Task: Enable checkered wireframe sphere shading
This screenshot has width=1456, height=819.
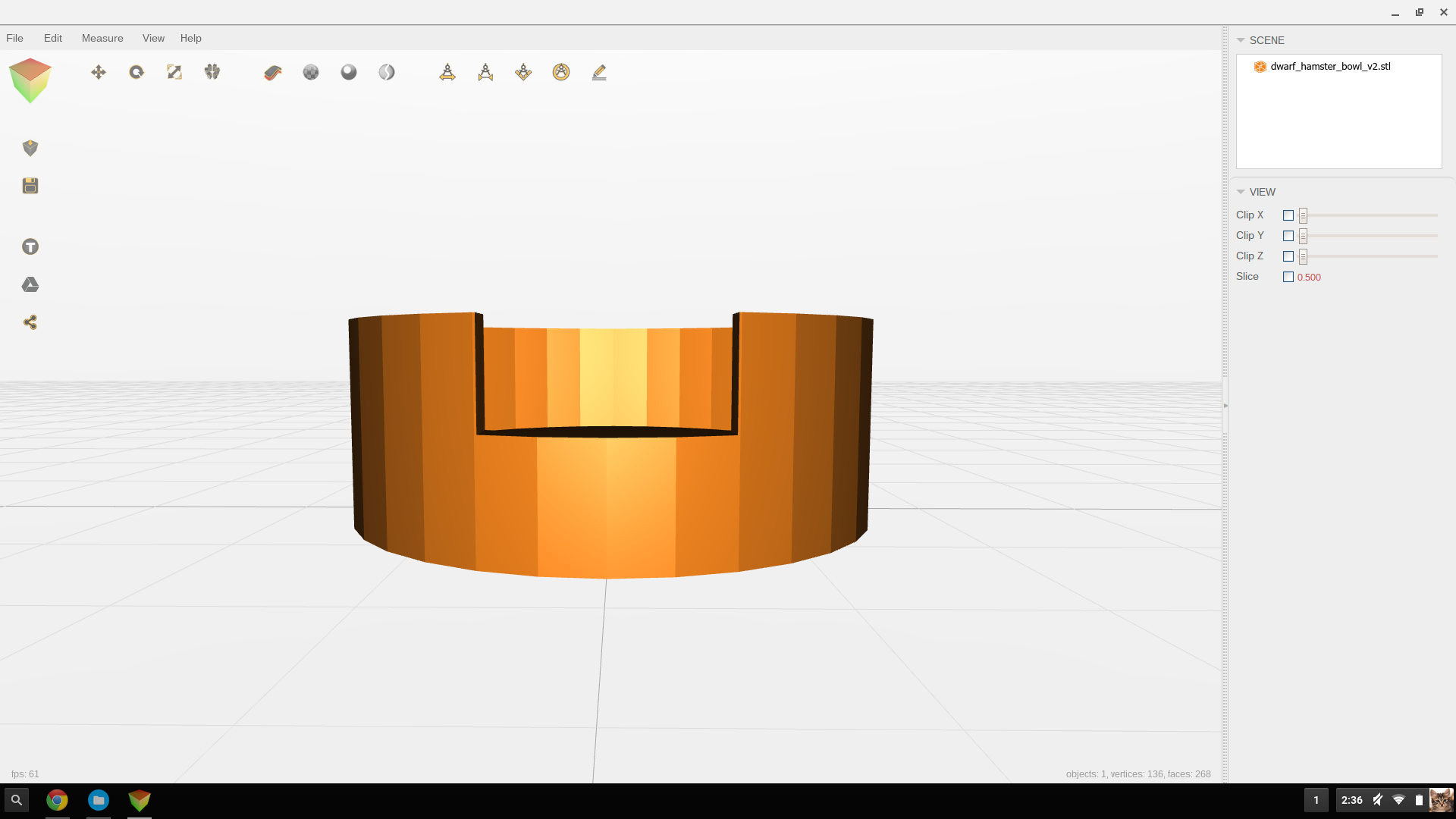Action: coord(311,72)
